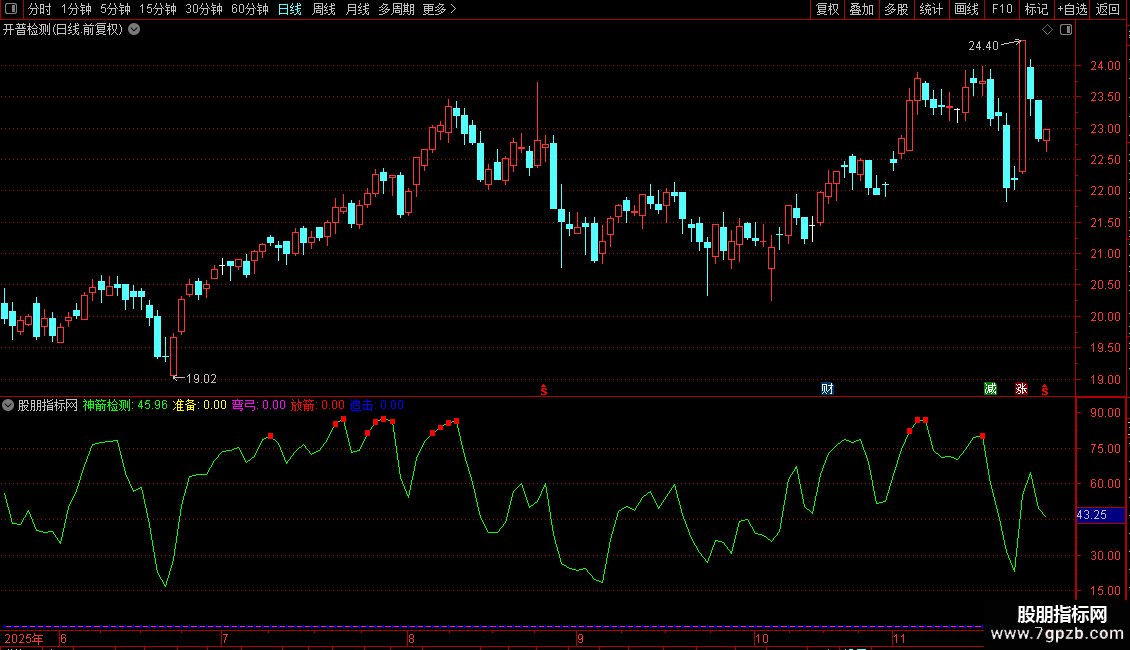The image size is (1130, 650).
Task: Click the 开普检测(日线.前复权) chart title
Action: pos(63,30)
